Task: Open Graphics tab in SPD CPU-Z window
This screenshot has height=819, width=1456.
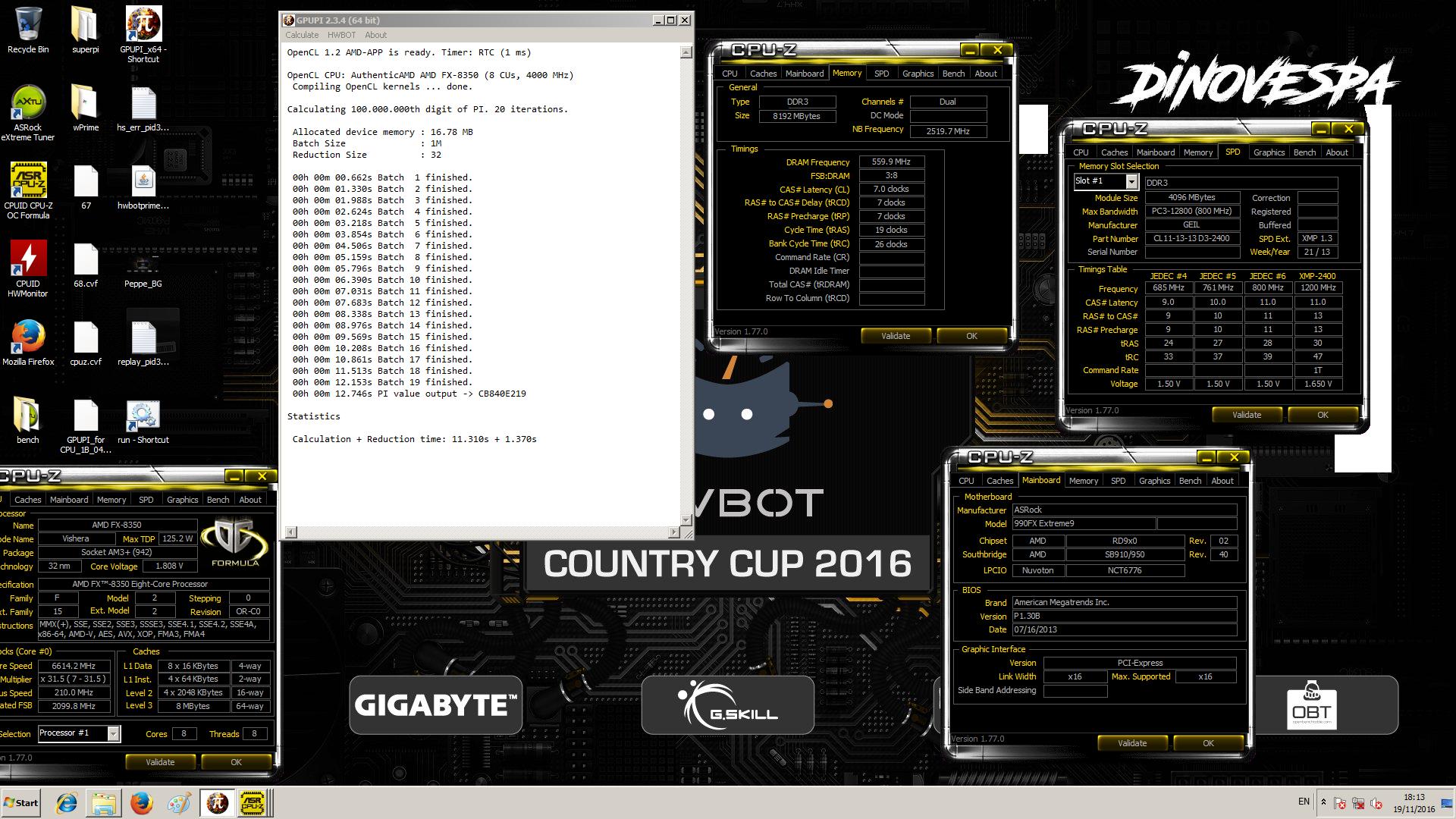Action: (x=1269, y=152)
